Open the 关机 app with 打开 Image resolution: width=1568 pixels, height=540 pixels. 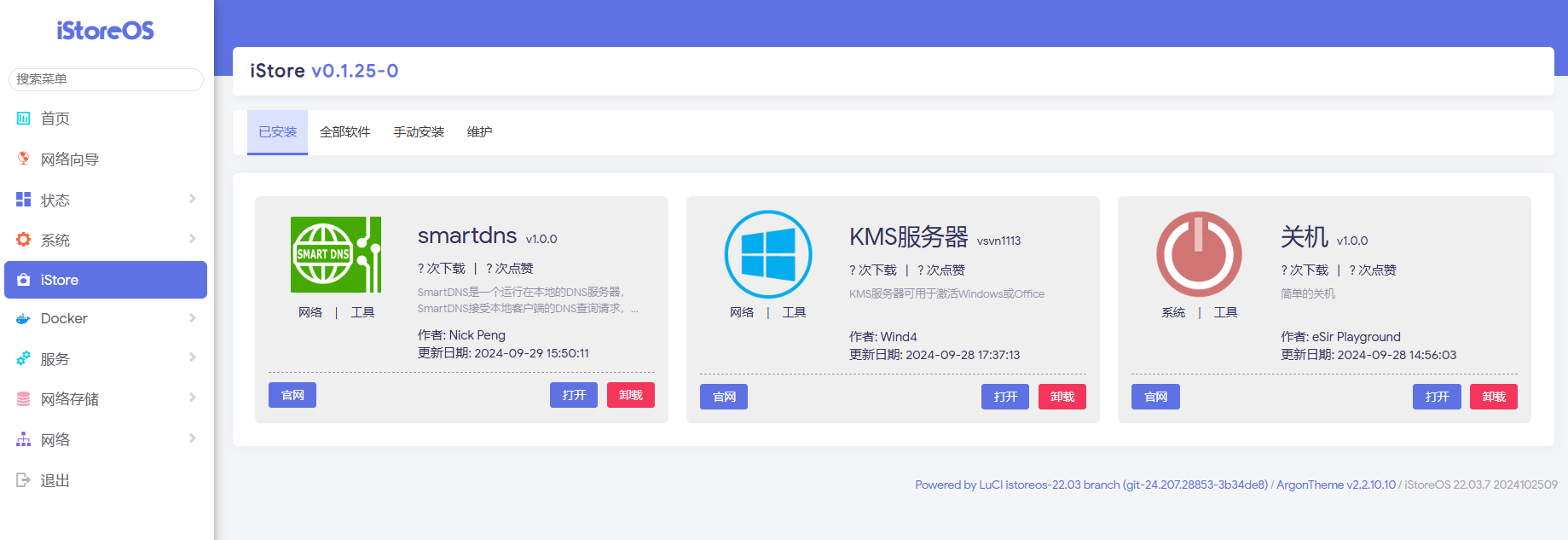point(1437,397)
